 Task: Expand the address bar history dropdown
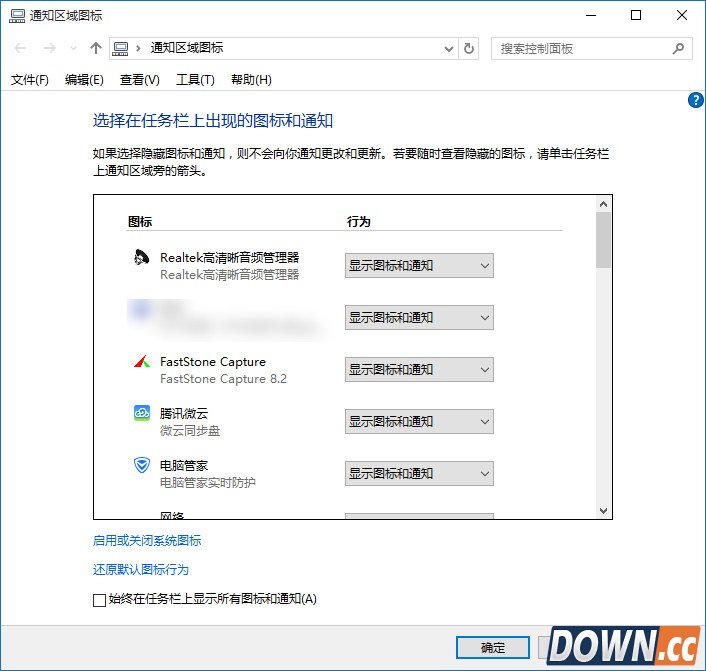click(448, 48)
